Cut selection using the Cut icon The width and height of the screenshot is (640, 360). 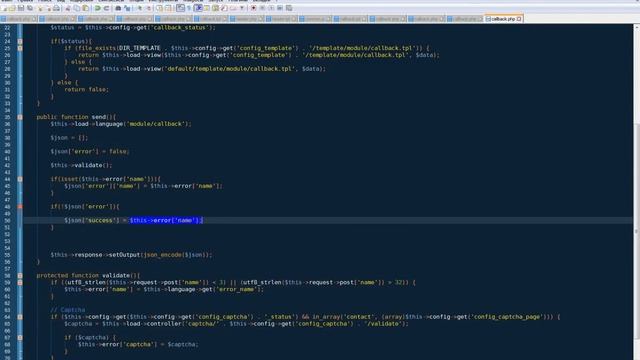point(68,8)
